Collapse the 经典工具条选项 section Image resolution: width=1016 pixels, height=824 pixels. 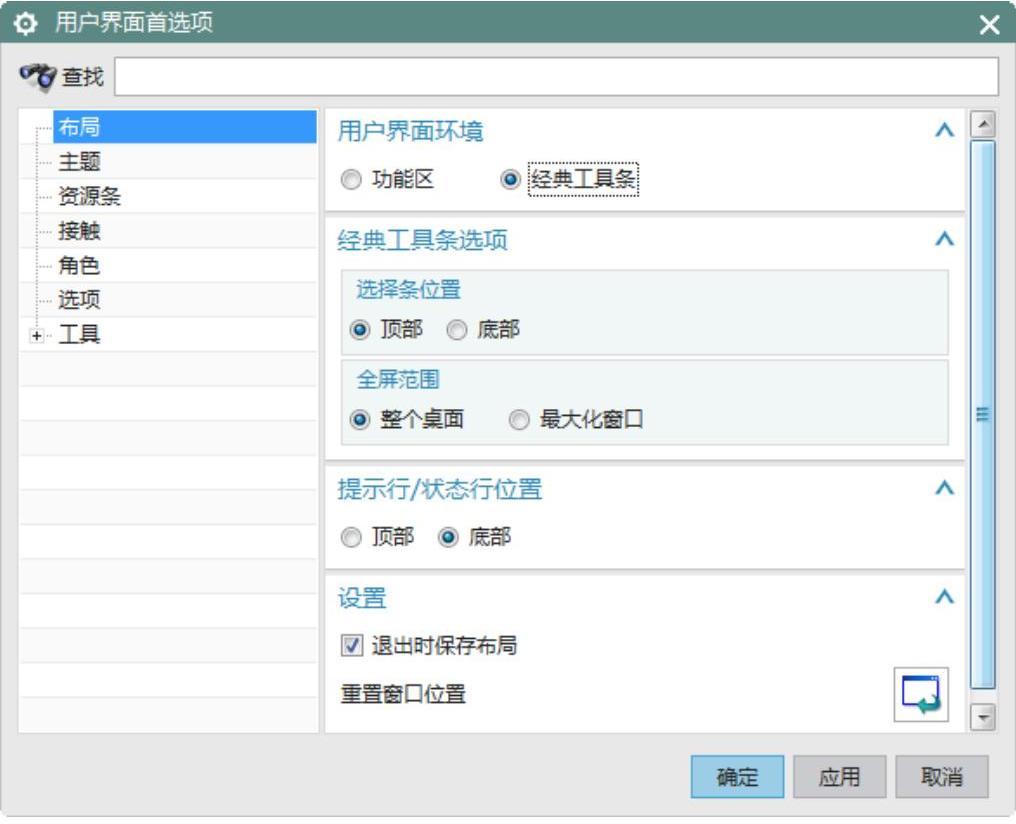[x=944, y=239]
